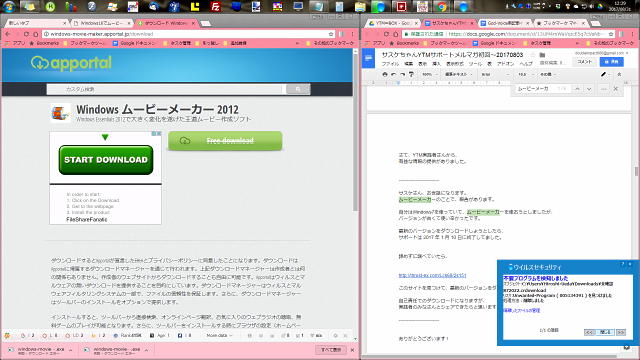
Task: Open 'More data' dropdown in SEO toolbar
Action: tap(220, 336)
